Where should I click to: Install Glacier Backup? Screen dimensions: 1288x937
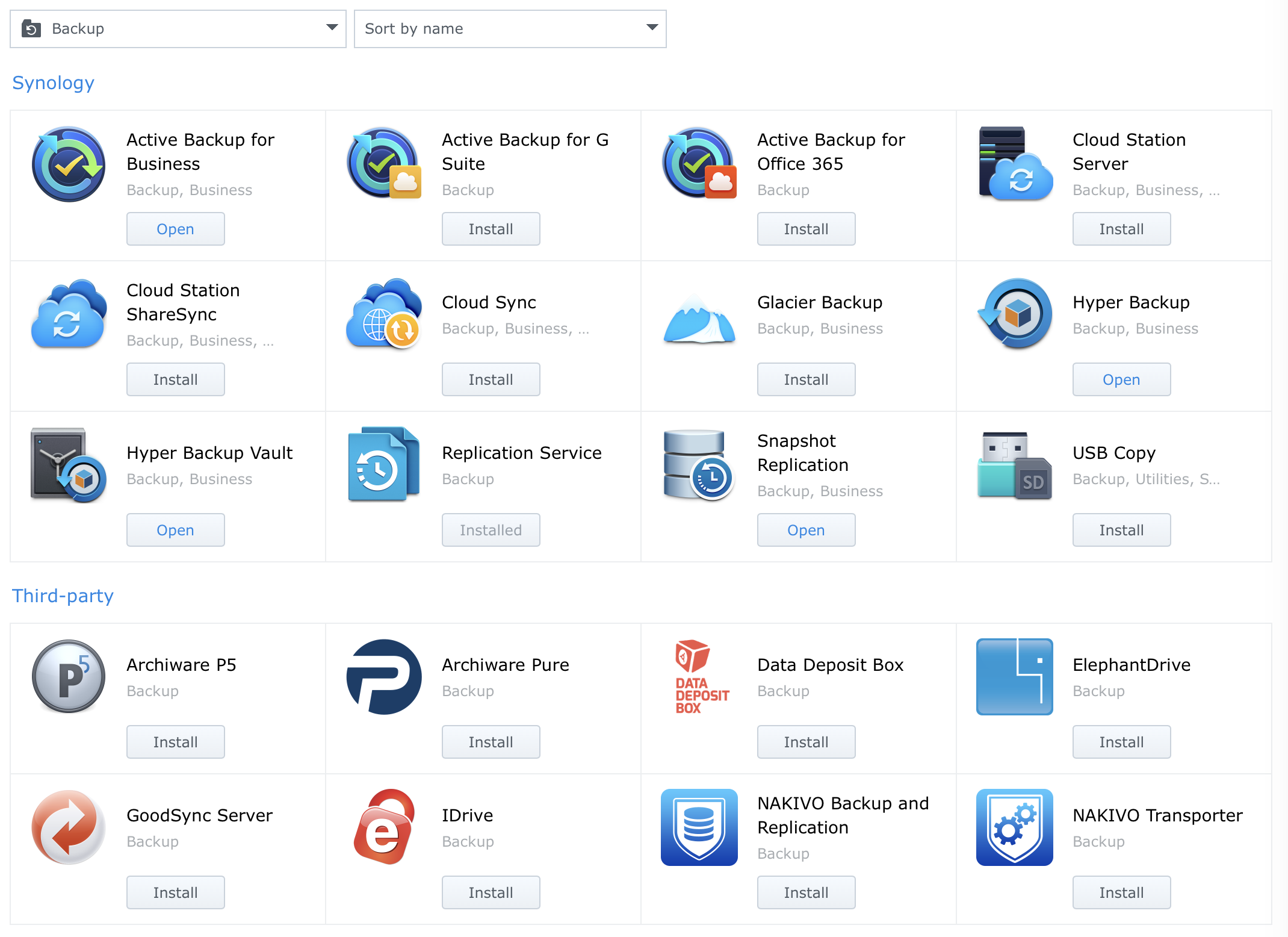coord(807,379)
